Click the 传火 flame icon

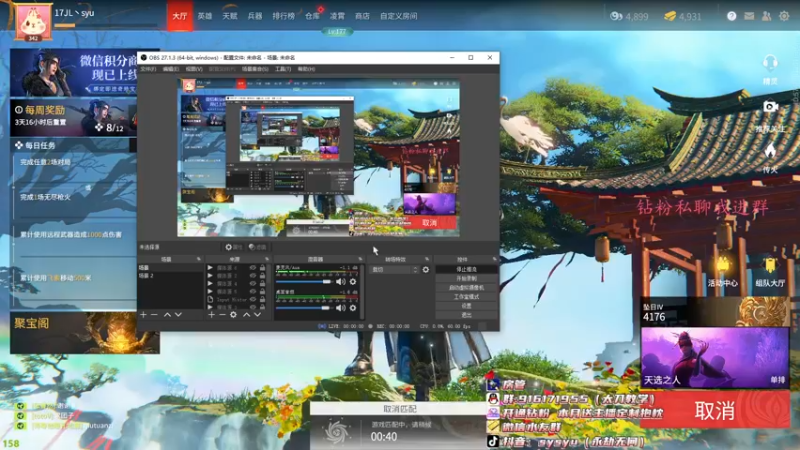coord(770,152)
